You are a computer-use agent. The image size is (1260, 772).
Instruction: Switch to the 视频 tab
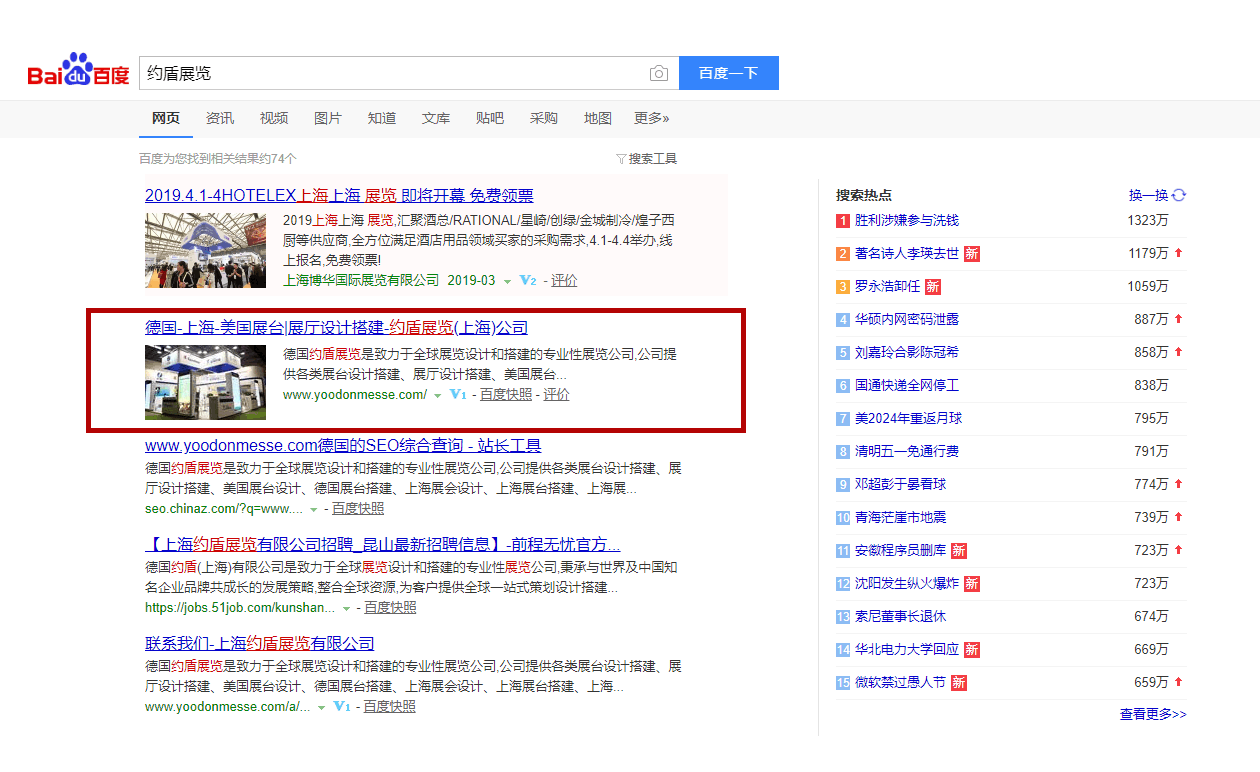274,118
